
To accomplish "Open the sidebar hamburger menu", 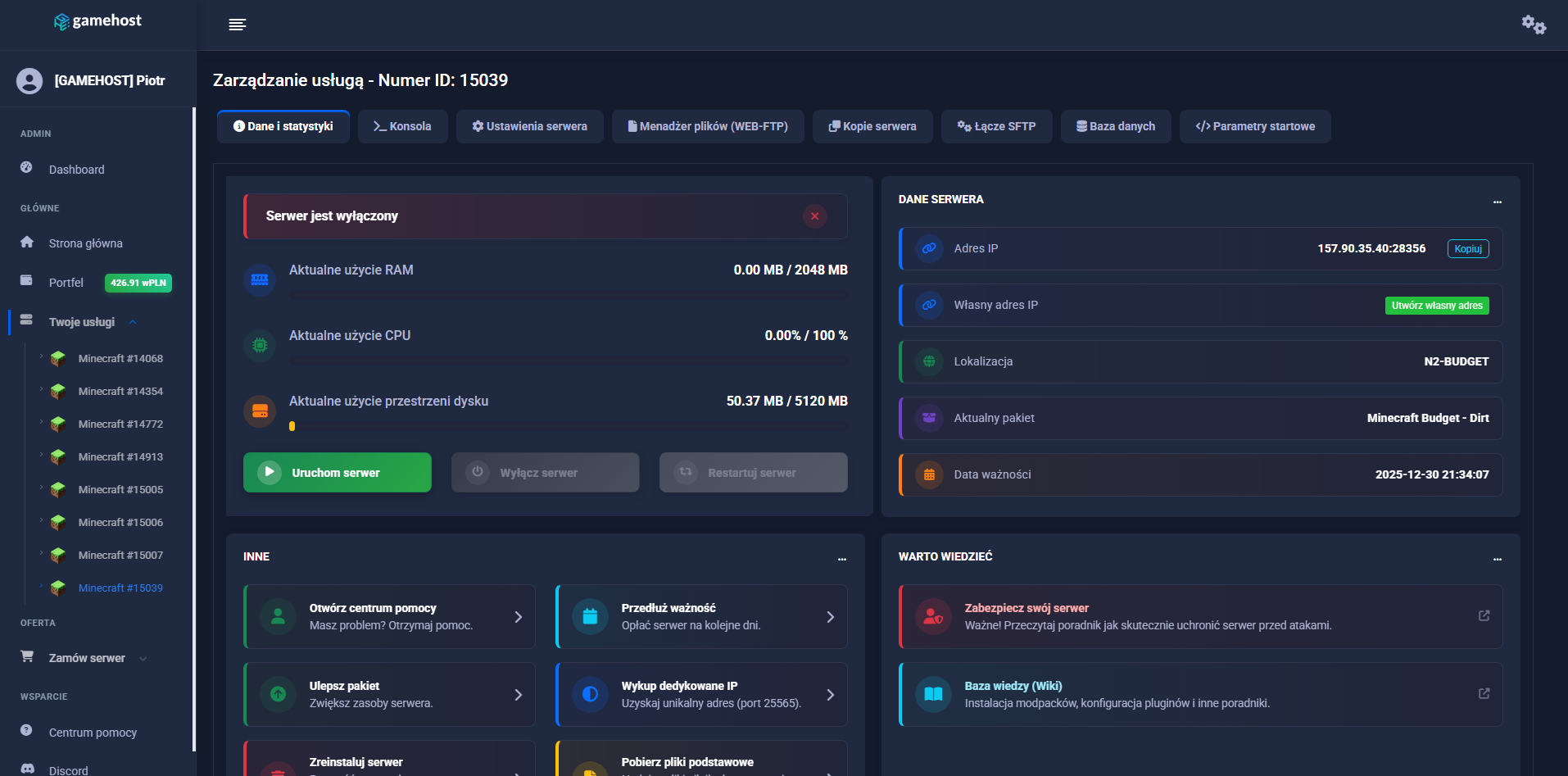I will (x=238, y=24).
